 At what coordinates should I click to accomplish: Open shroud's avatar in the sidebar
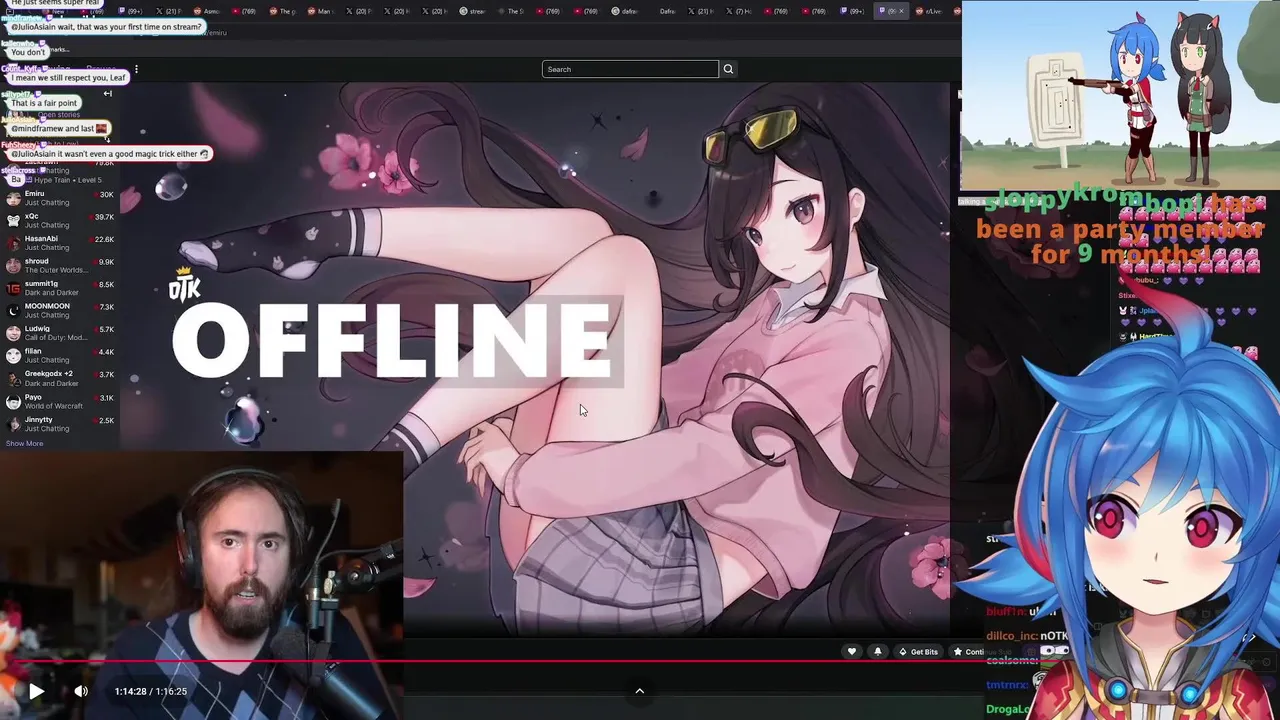tap(13, 266)
